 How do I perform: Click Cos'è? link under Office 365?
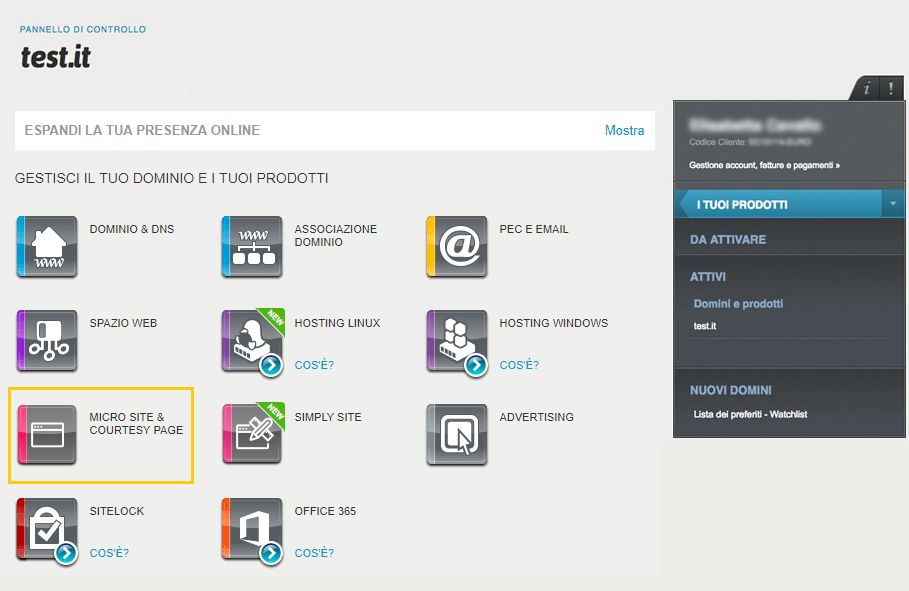pos(314,553)
